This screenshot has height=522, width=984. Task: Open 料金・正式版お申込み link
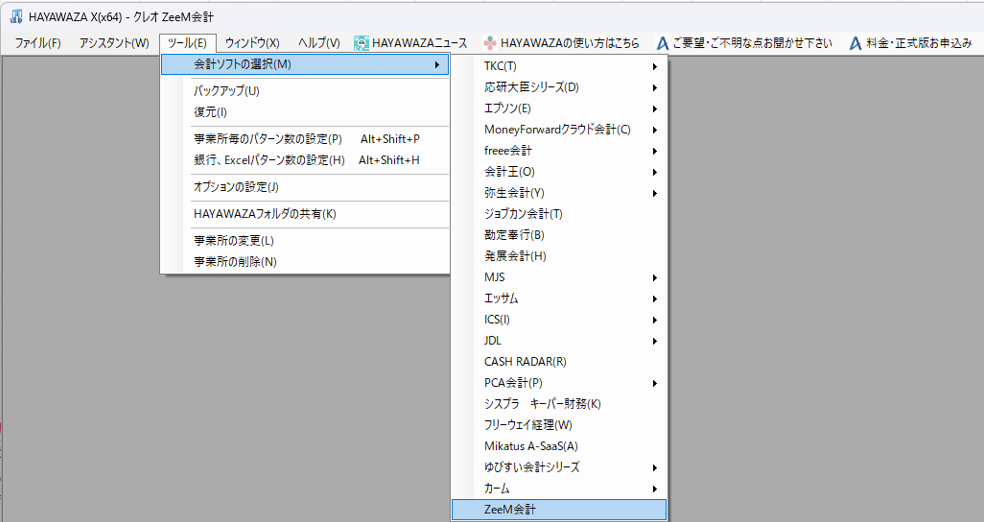click(919, 43)
